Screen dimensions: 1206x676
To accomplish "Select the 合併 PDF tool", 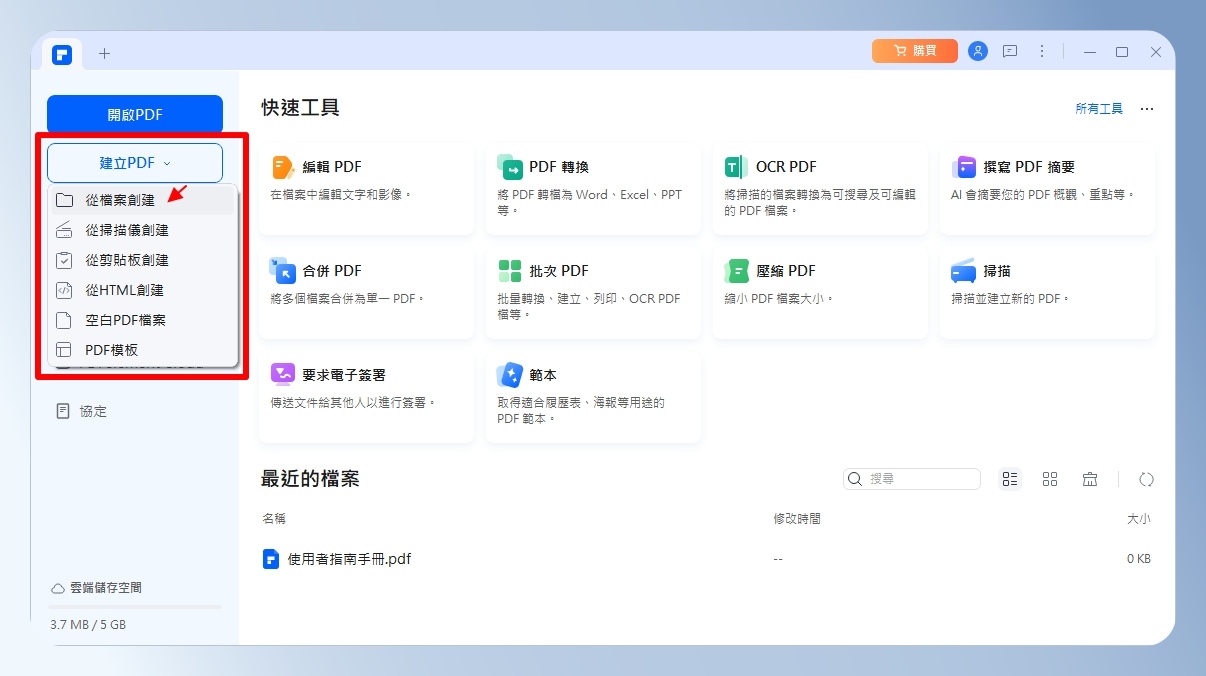I will click(366, 294).
